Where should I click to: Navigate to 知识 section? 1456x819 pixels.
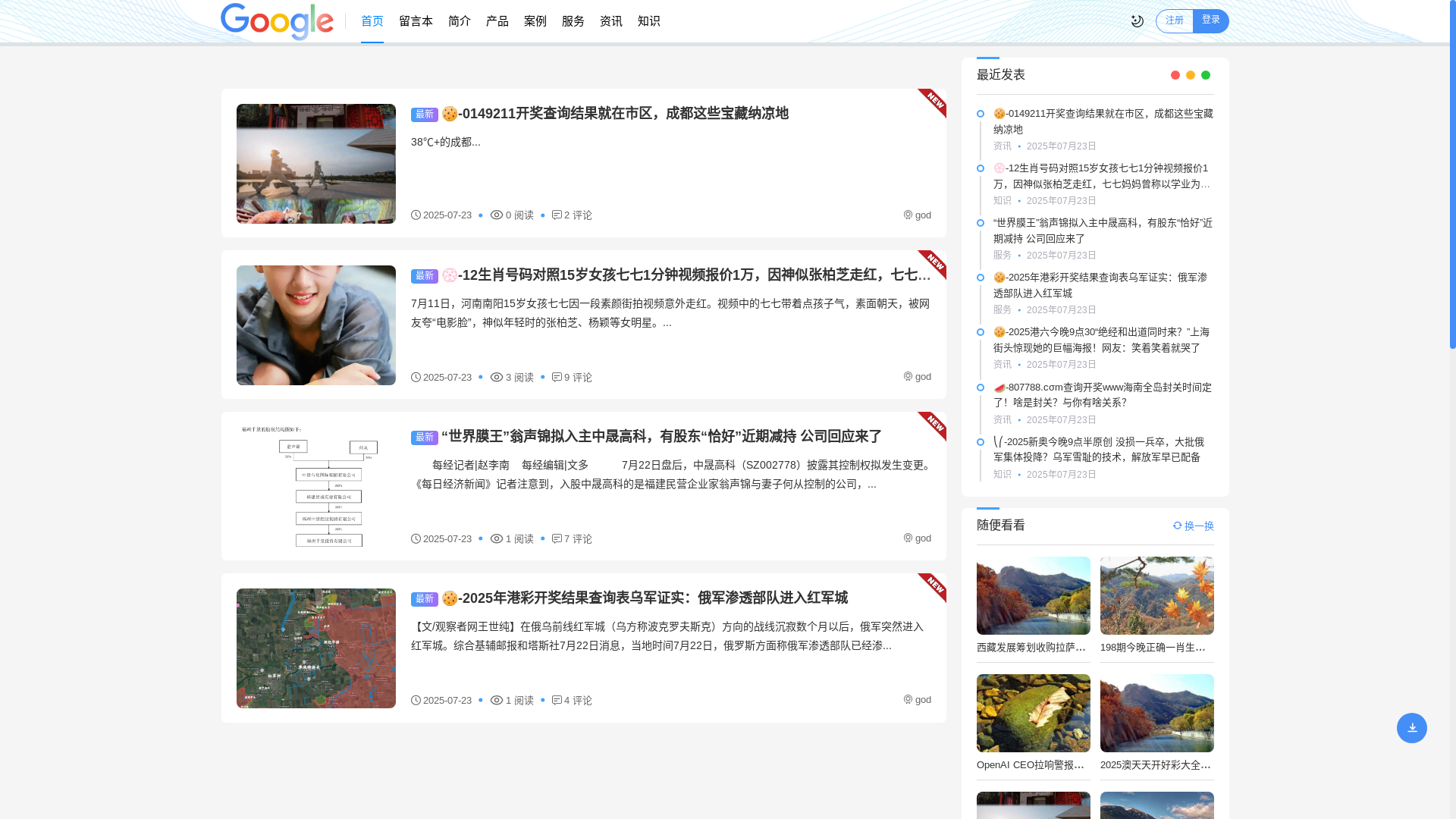pyautogui.click(x=649, y=21)
